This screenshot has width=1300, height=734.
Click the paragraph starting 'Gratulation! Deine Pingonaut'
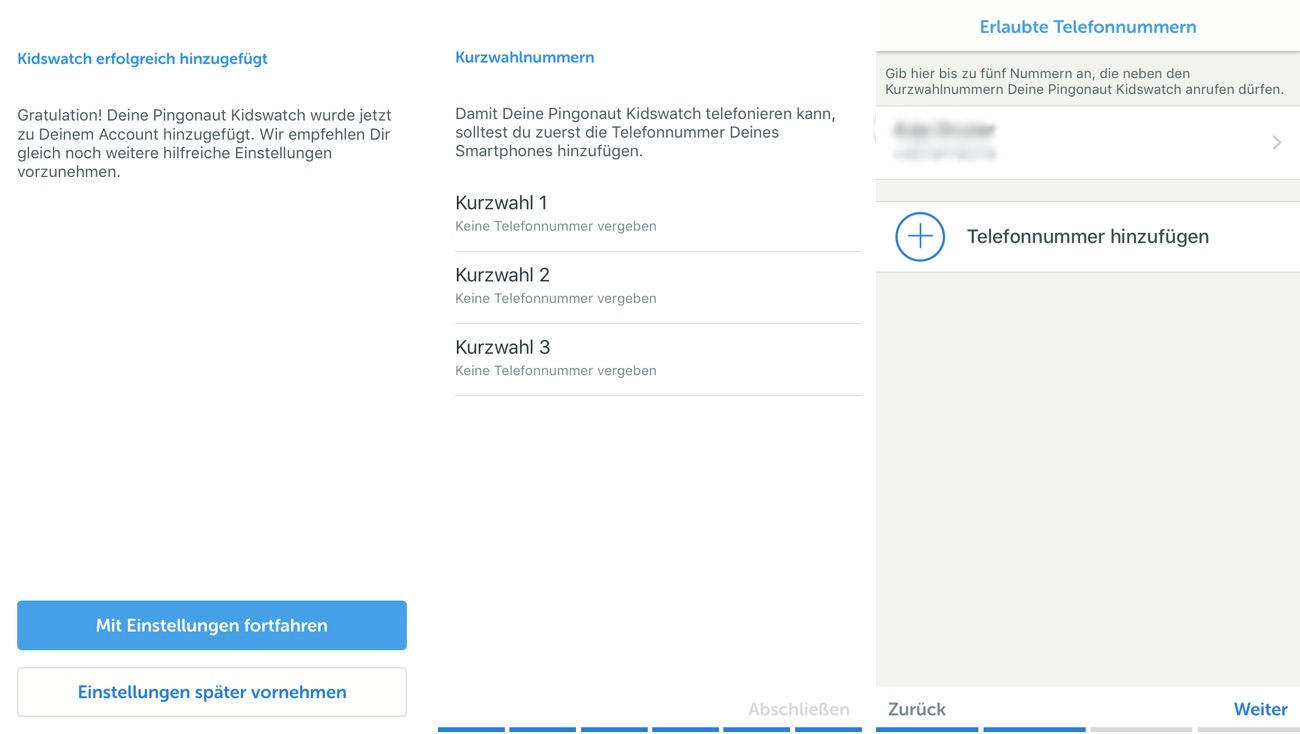coord(204,143)
